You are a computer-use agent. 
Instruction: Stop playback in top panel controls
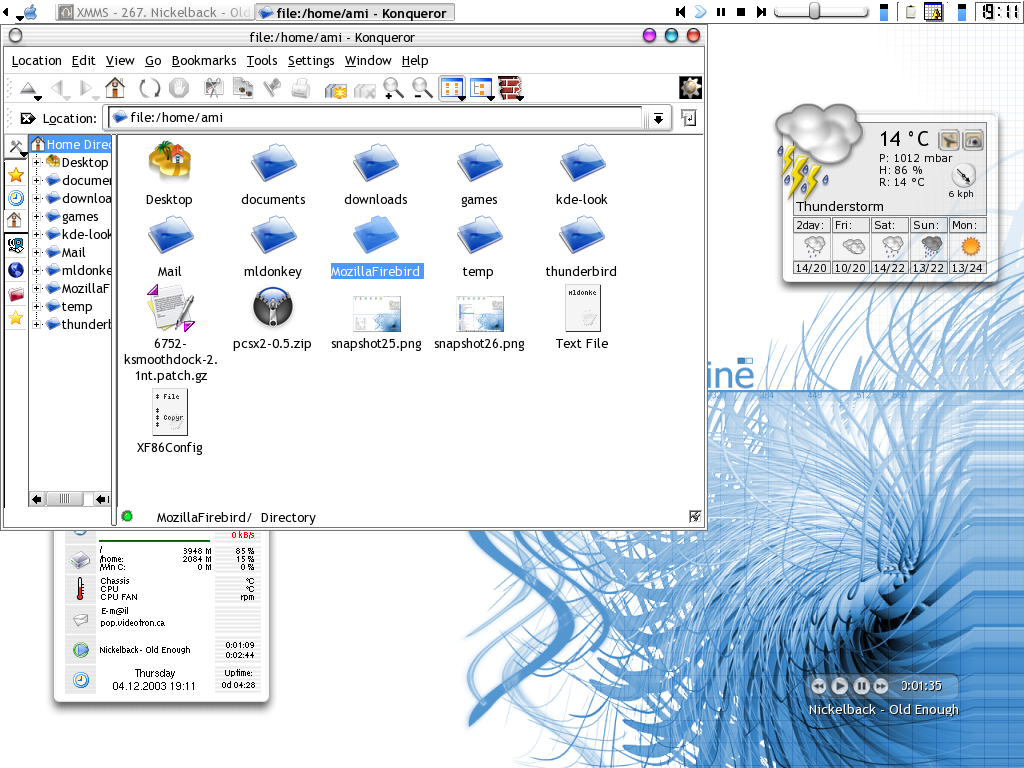[x=741, y=12]
